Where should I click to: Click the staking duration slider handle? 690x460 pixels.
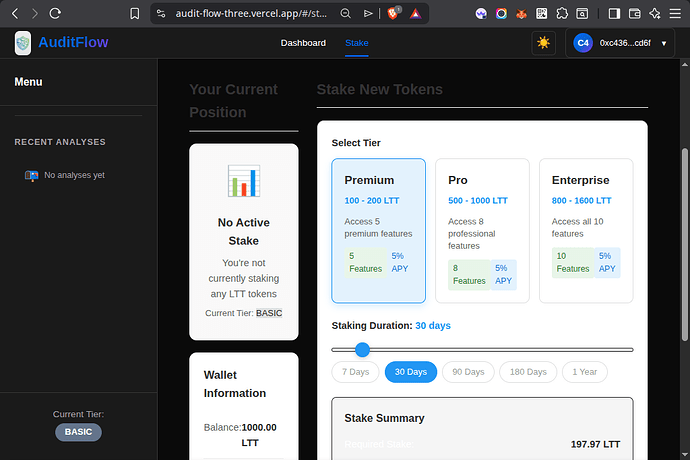pos(362,349)
